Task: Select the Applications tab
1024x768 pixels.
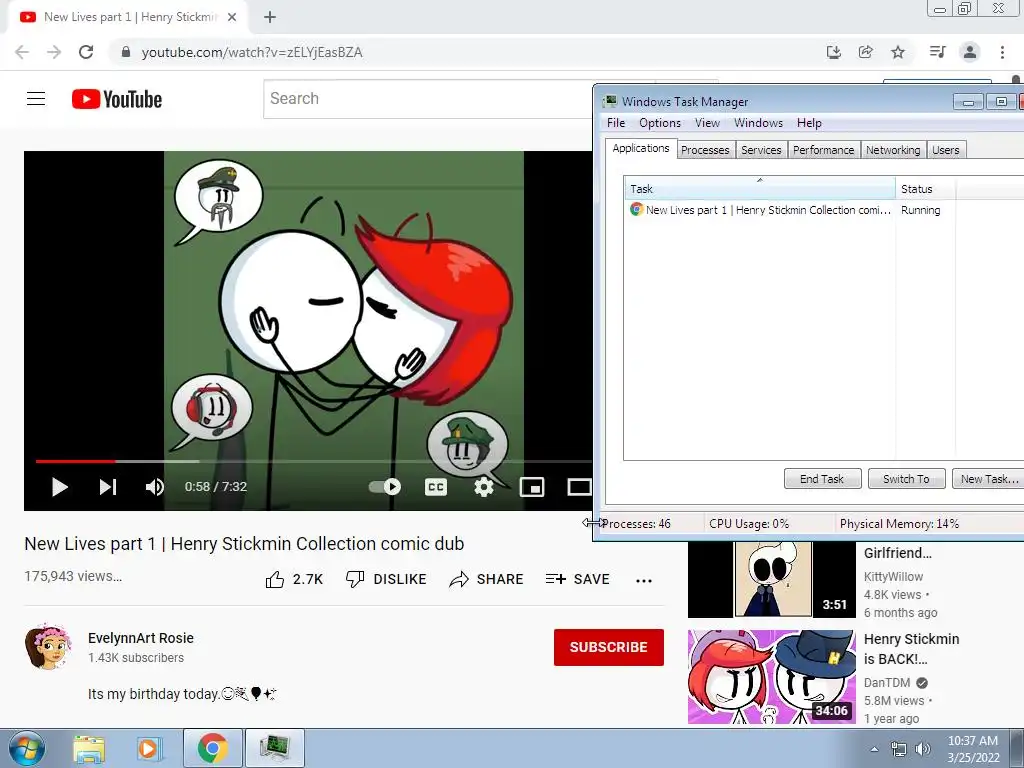Action: coord(641,148)
